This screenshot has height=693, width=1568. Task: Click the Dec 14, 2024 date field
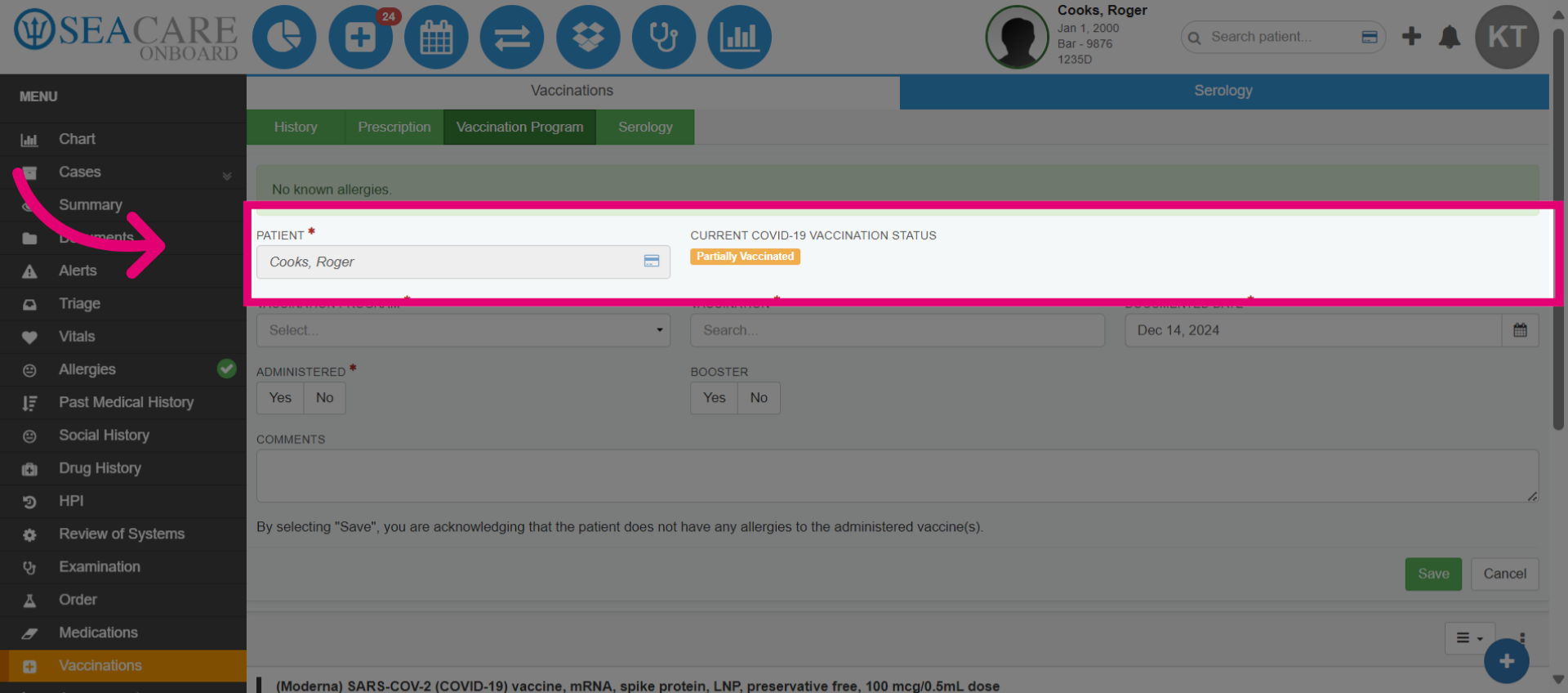(1313, 330)
